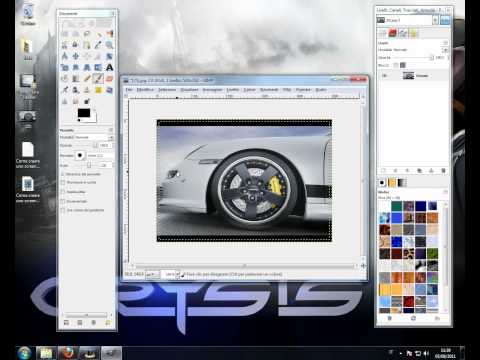Select the Move tool
The image size is (480, 360).
76,56
